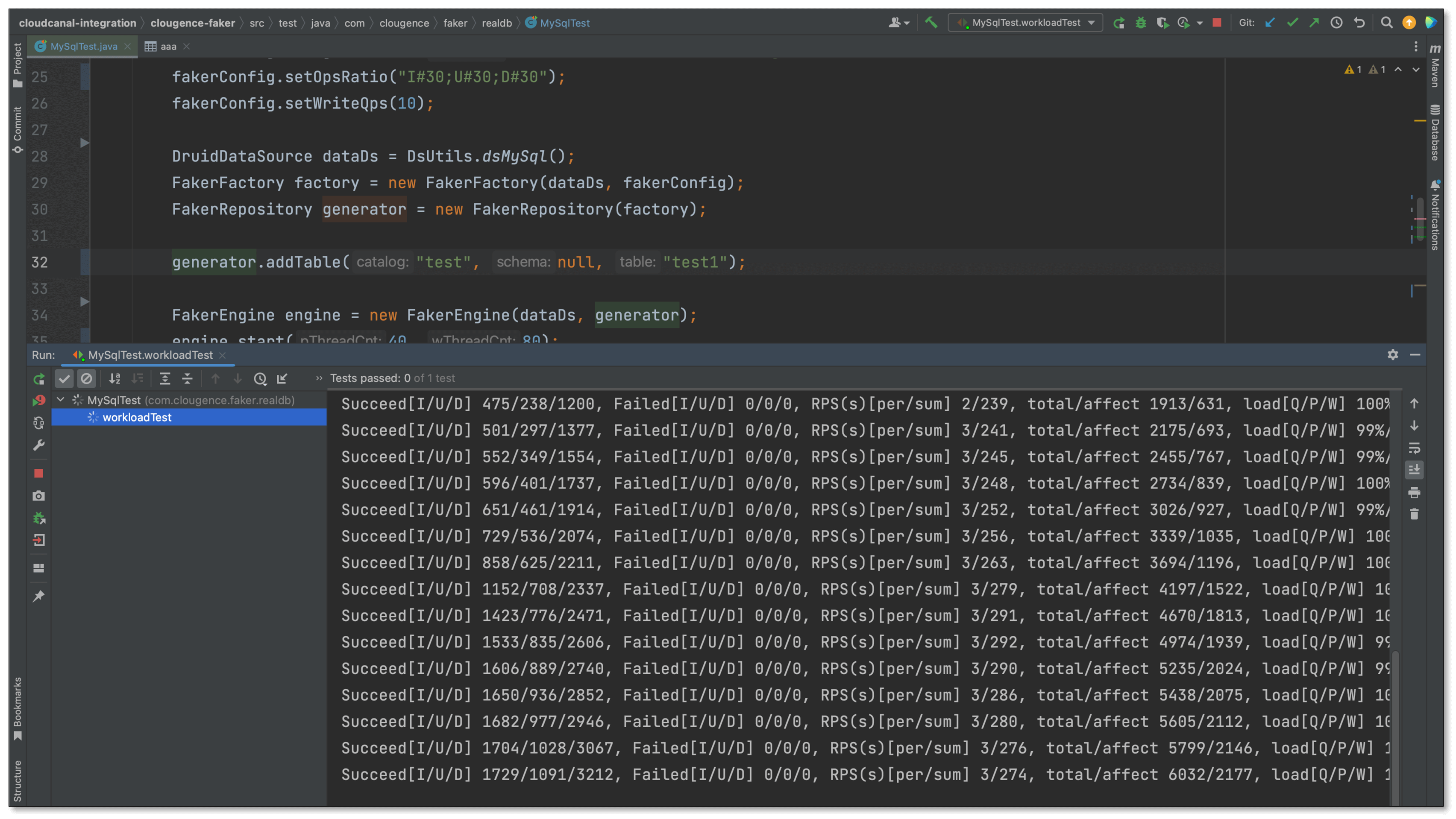The height and width of the screenshot is (819, 1456).
Task: Switch to the aaa editor tab
Action: pyautogui.click(x=167, y=46)
